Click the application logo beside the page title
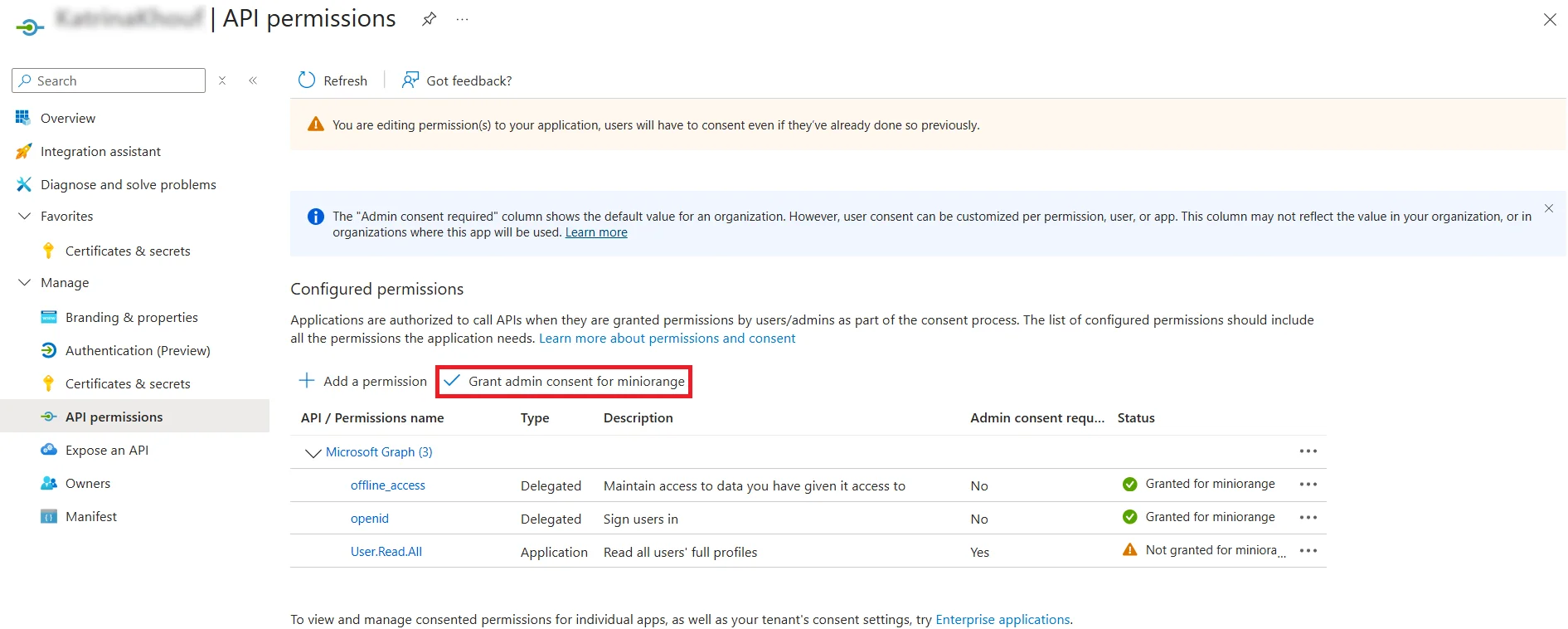 30,27
